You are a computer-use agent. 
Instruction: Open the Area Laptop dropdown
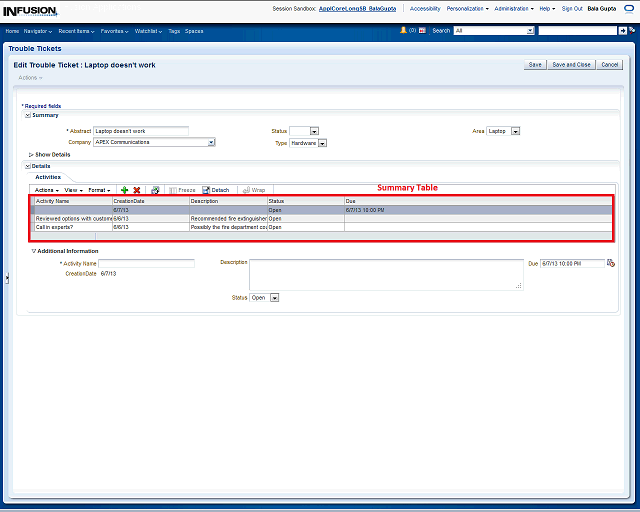pos(515,131)
